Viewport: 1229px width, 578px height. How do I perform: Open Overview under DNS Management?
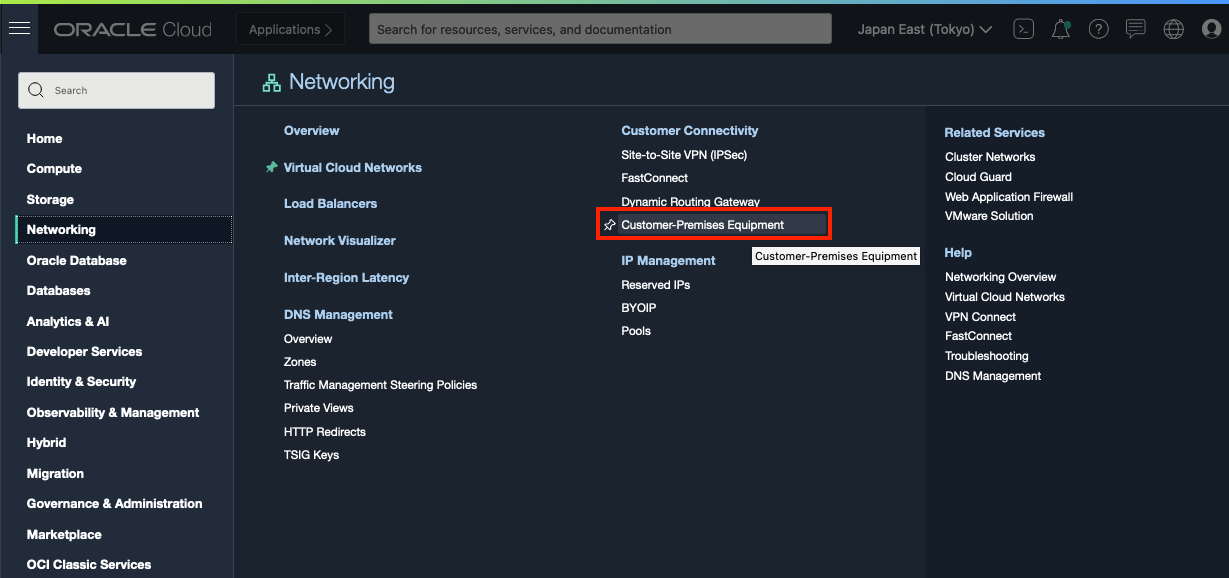[308, 339]
